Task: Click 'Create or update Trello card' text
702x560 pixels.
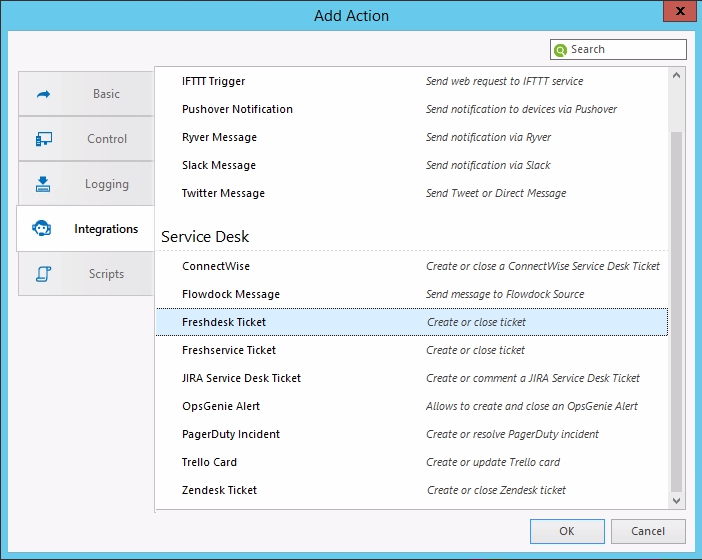Action: 493,462
